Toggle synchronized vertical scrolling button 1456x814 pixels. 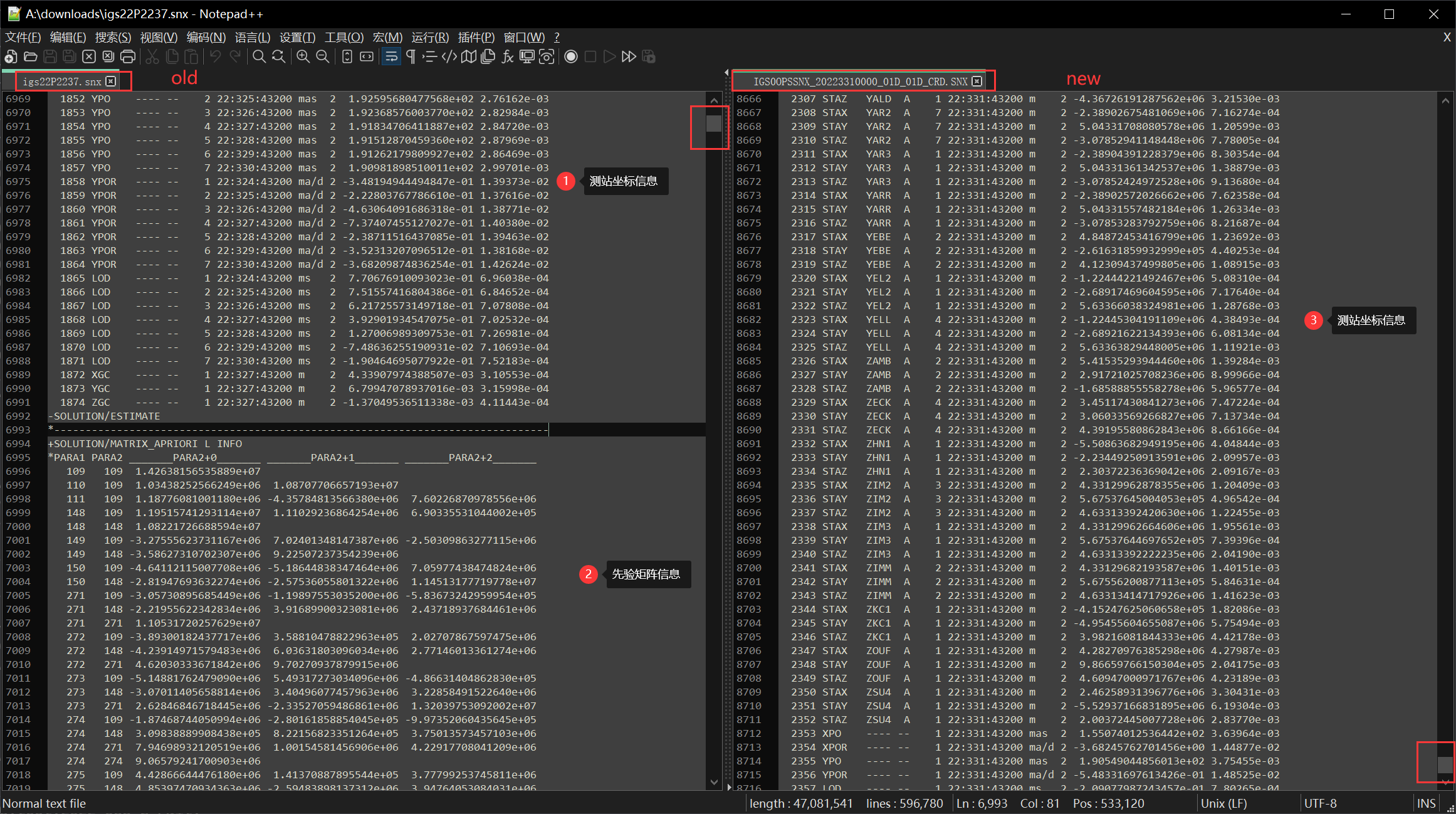(x=347, y=57)
